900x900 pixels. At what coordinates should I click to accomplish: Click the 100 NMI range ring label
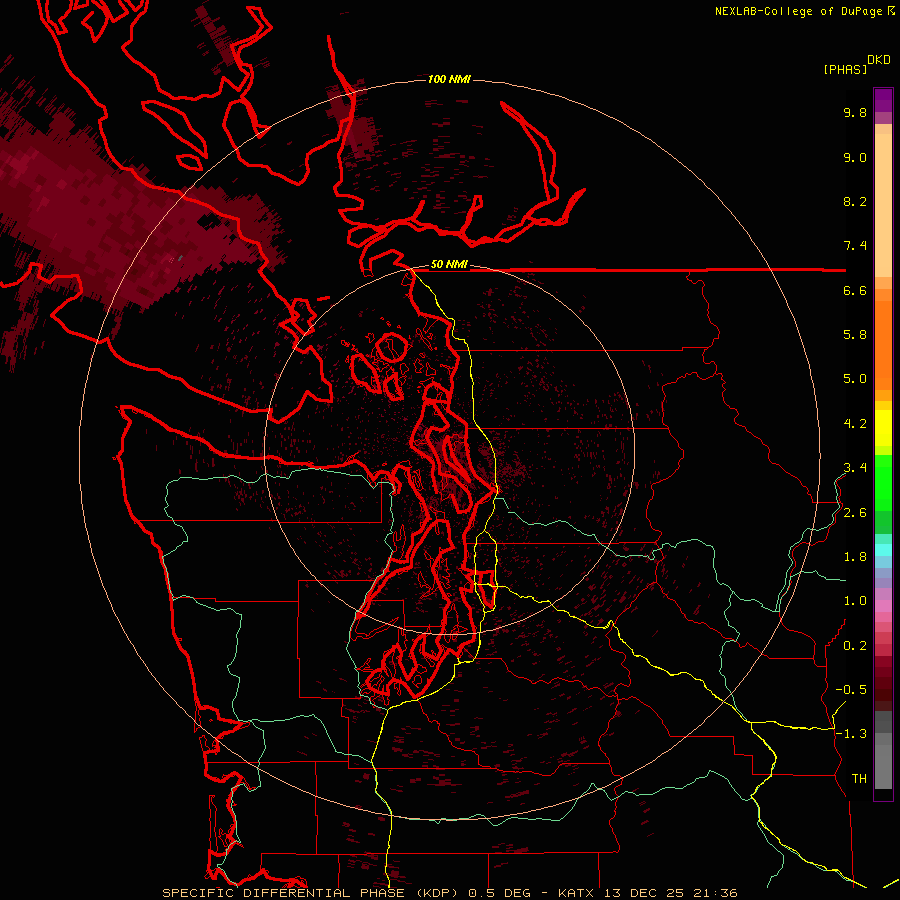point(449,79)
